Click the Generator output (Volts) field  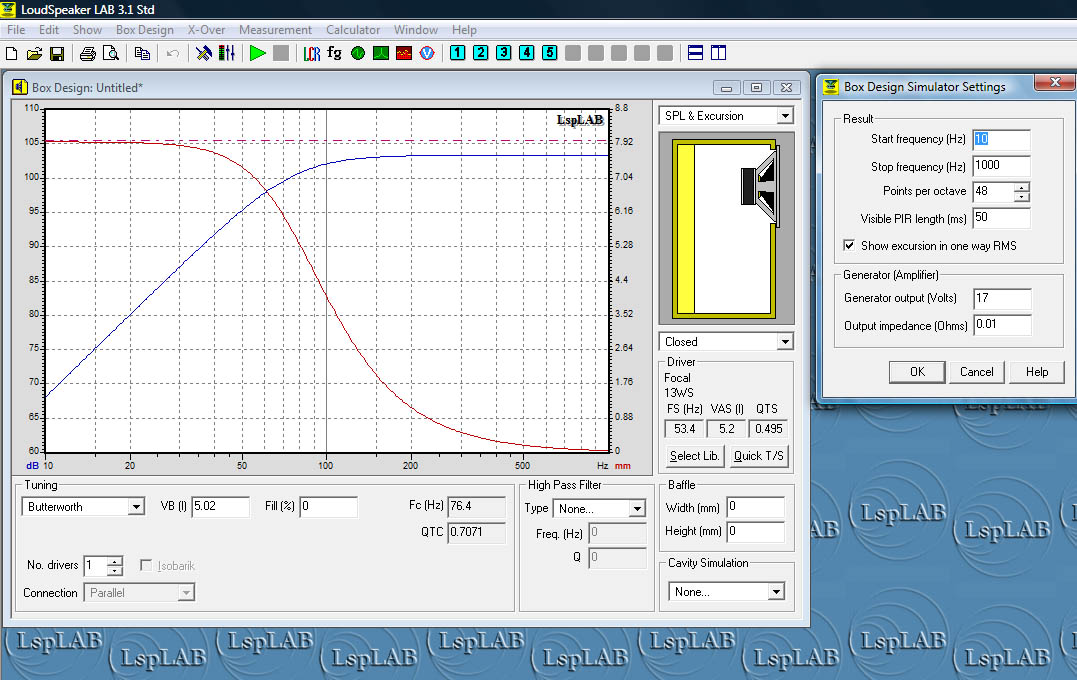coord(1000,298)
